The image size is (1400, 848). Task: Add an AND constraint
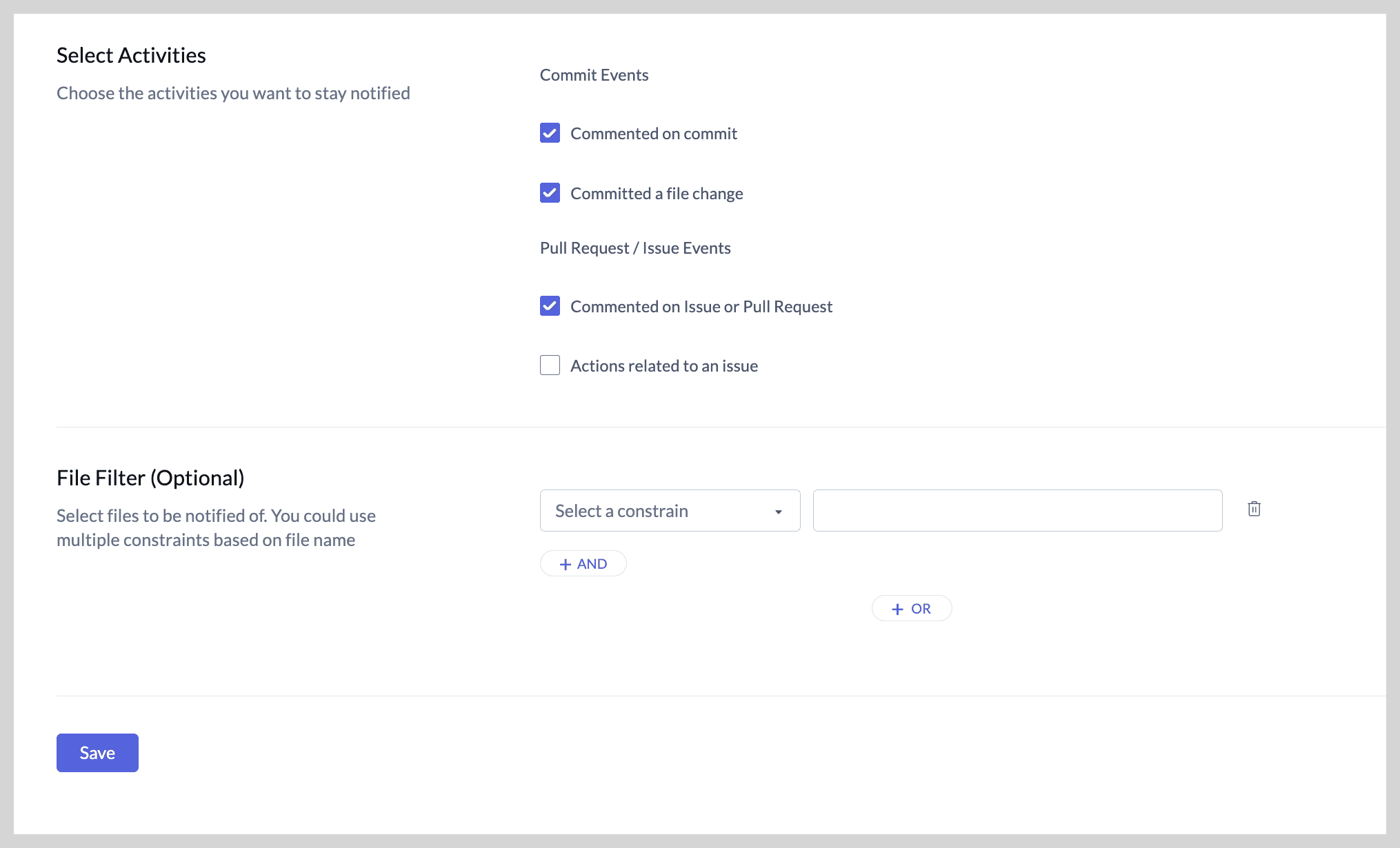coord(583,564)
